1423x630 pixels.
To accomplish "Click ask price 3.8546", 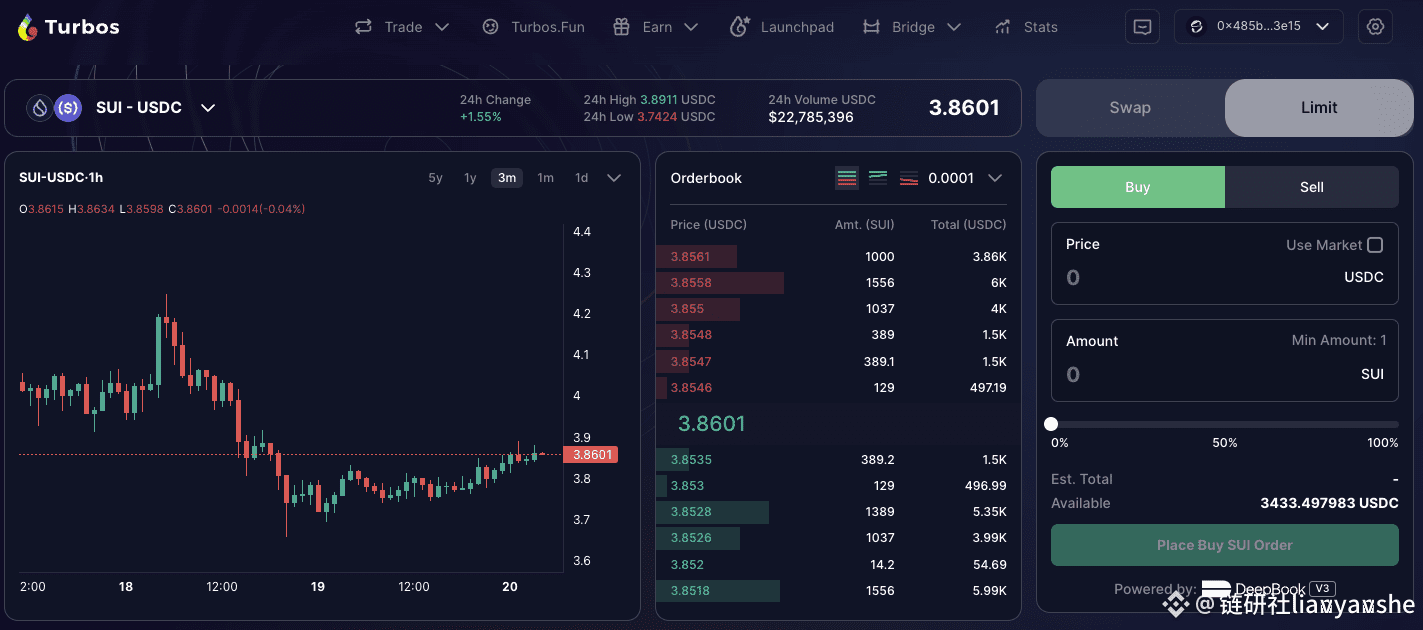I will tap(691, 387).
